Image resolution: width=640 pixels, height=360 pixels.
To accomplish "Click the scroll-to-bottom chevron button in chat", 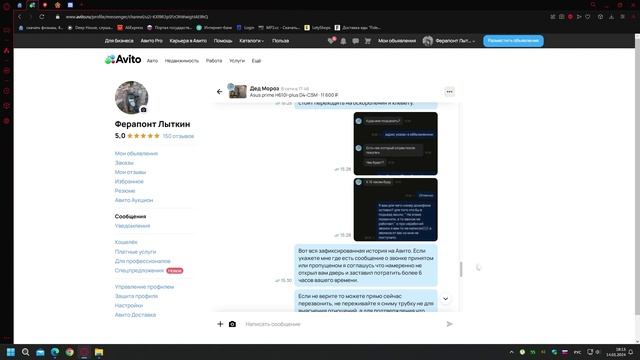I will (x=446, y=299).
